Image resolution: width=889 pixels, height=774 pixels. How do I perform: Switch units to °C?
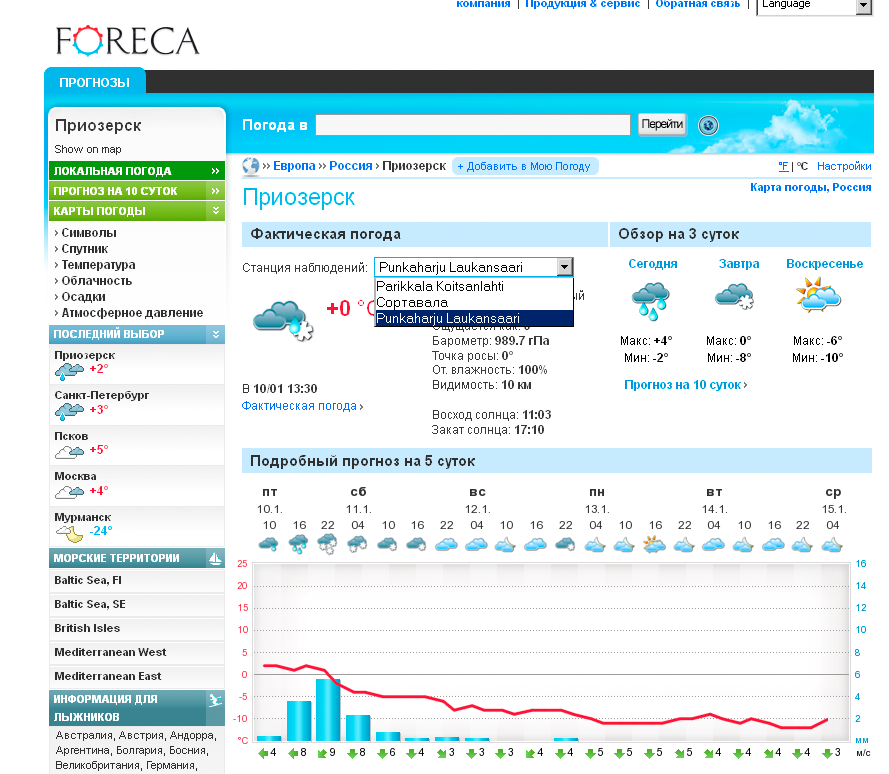point(802,166)
